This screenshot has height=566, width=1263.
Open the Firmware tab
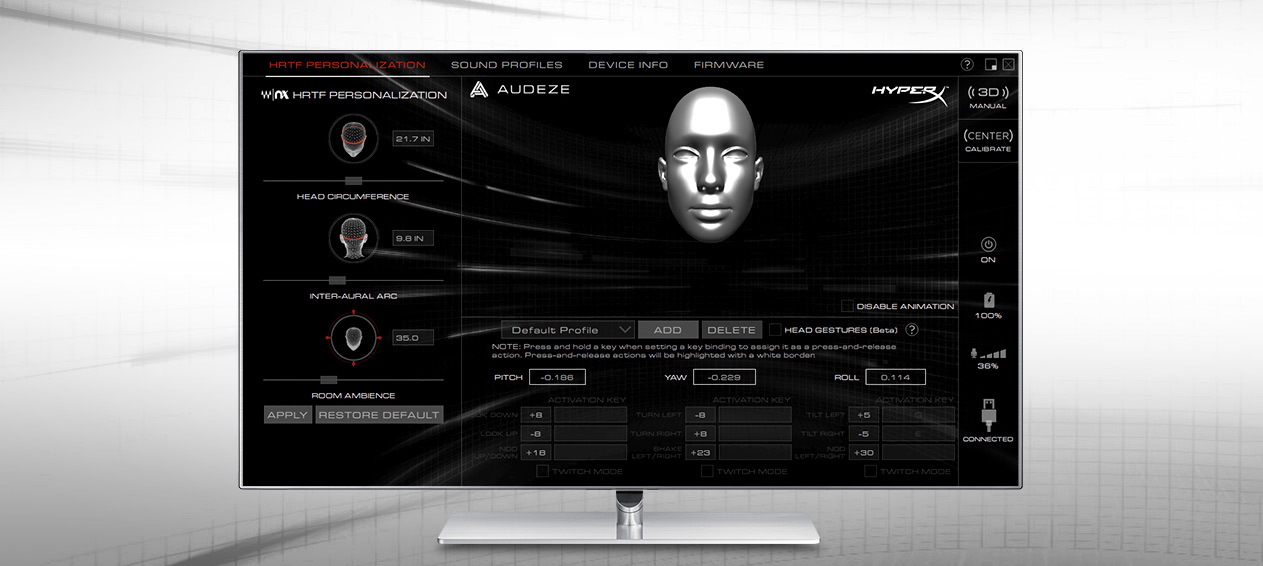point(729,65)
